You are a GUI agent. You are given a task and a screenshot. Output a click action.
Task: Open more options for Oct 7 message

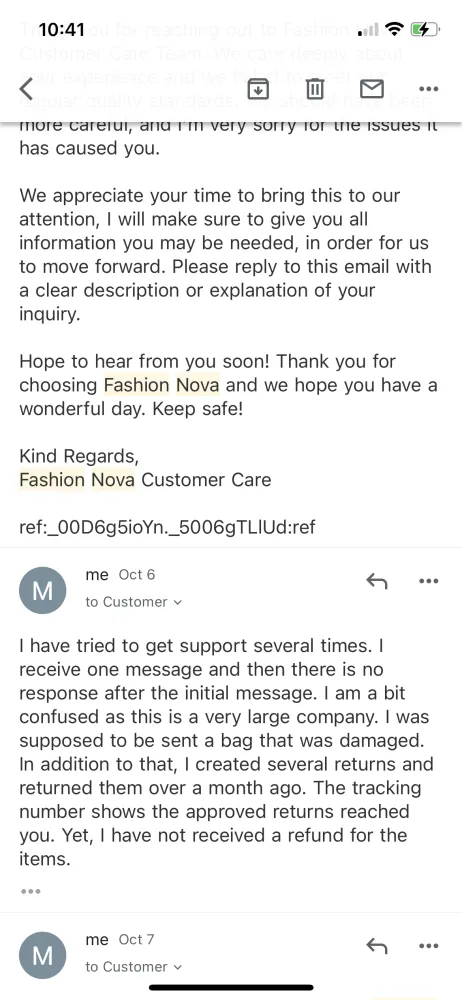point(428,946)
